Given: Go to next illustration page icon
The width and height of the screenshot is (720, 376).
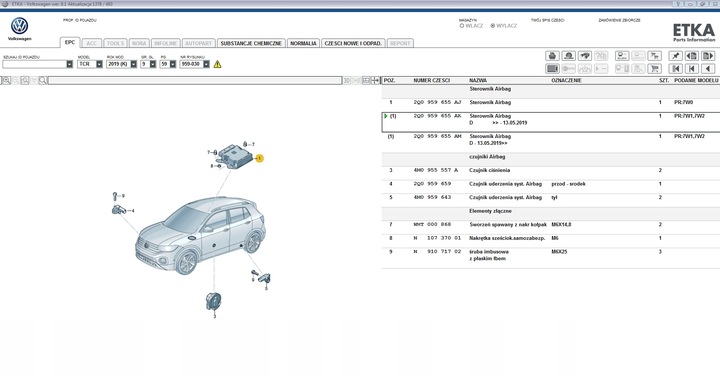Looking at the screenshot, I should (x=708, y=56).
